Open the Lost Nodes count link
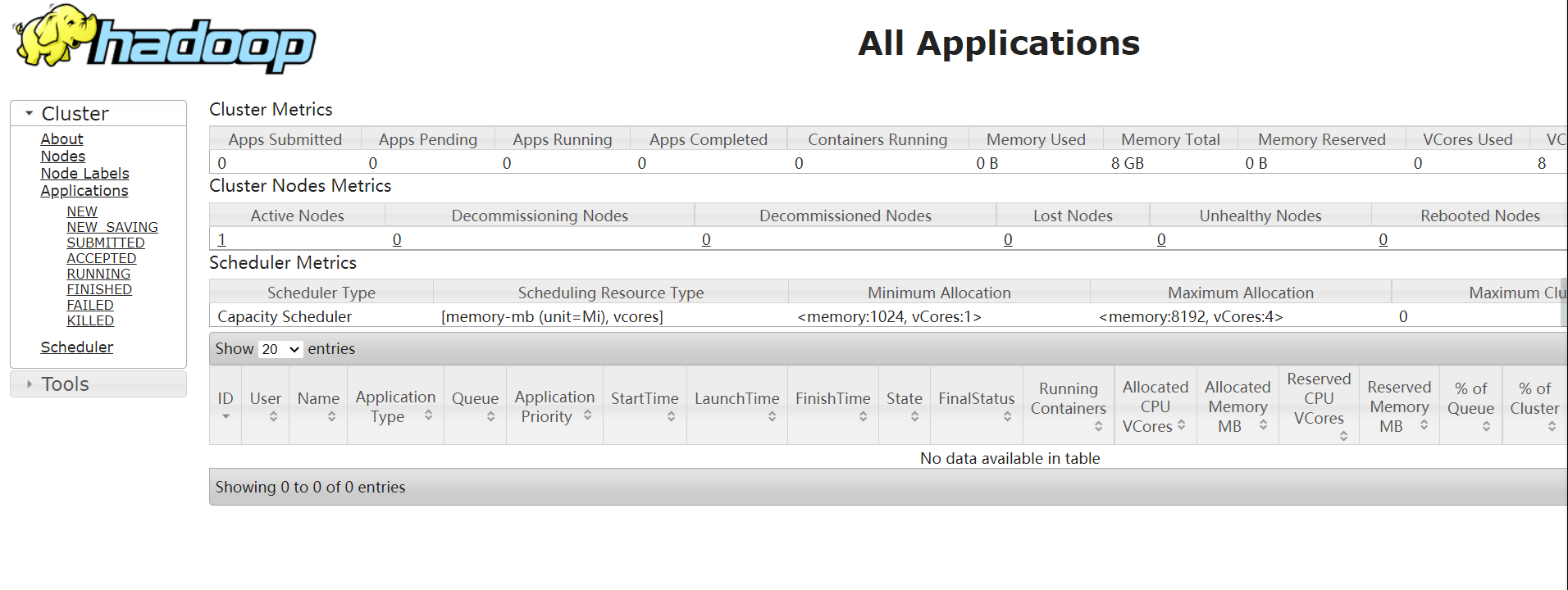 (1008, 239)
